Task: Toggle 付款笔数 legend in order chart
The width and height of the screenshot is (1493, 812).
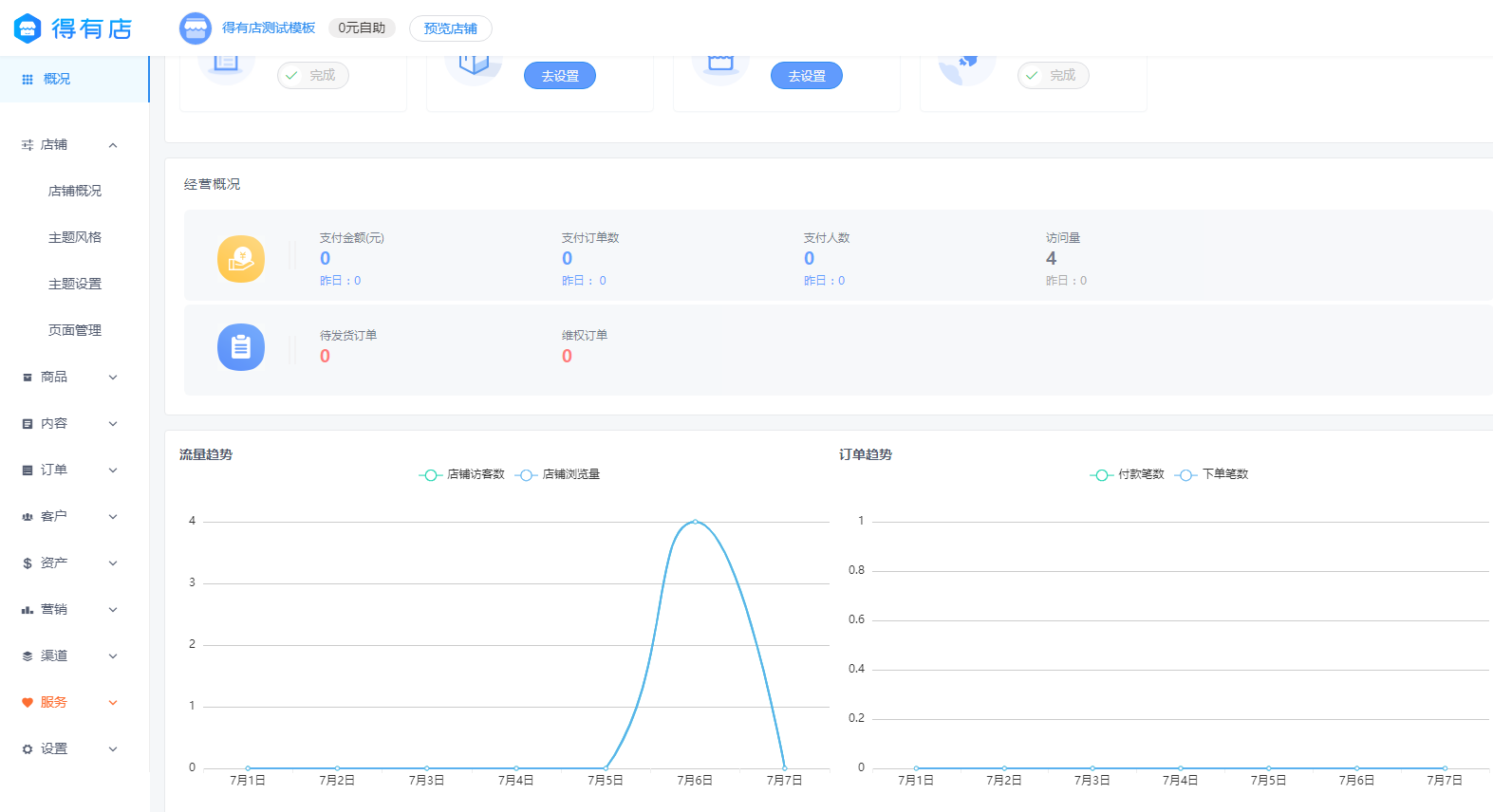Action: coord(1128,474)
